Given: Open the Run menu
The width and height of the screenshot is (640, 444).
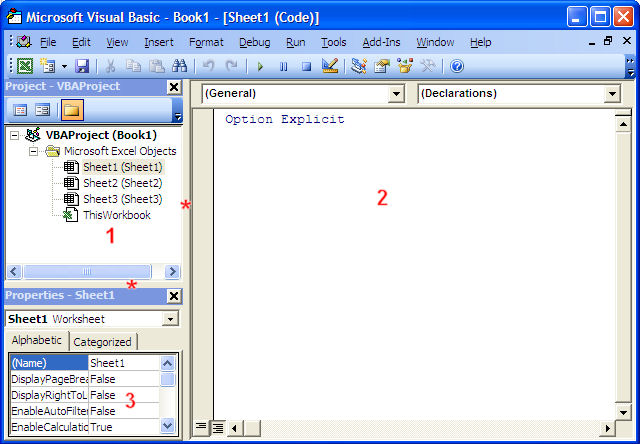Looking at the screenshot, I should [x=296, y=42].
